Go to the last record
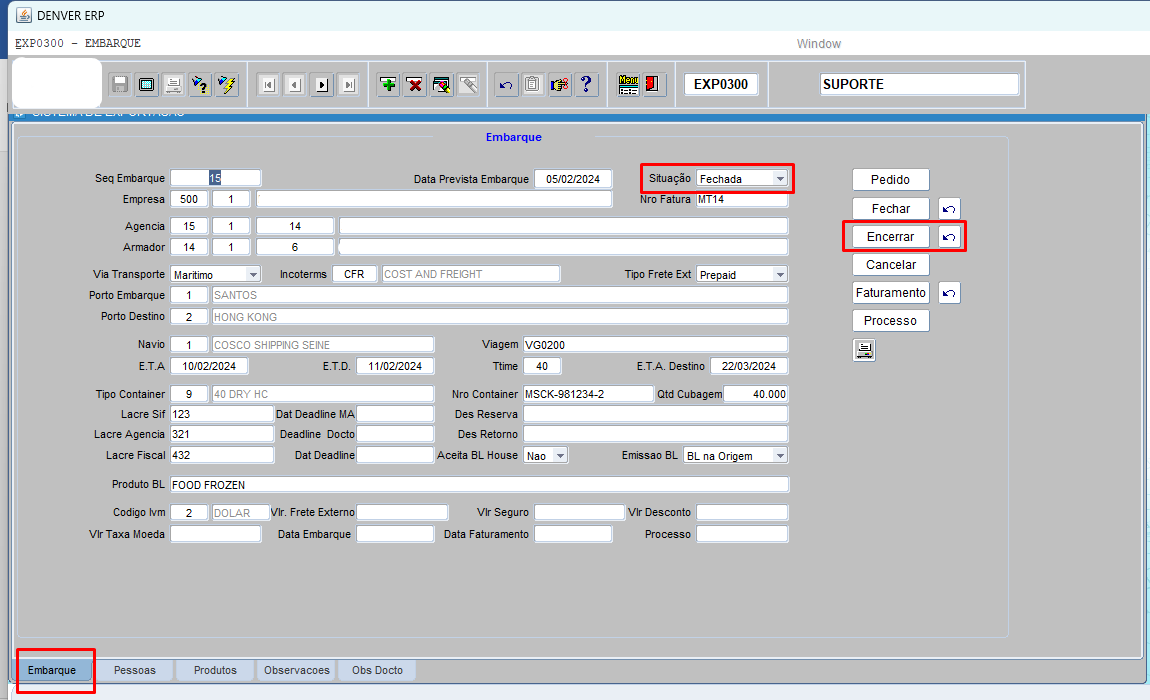Viewport: 1150px width, 700px height. 349,85
